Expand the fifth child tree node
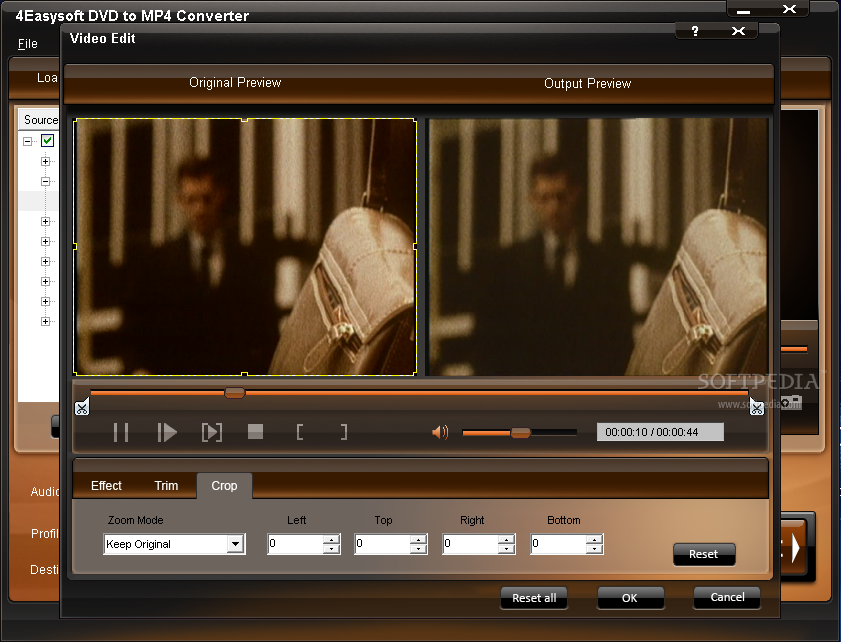Screen dimensions: 841x642 [46, 261]
